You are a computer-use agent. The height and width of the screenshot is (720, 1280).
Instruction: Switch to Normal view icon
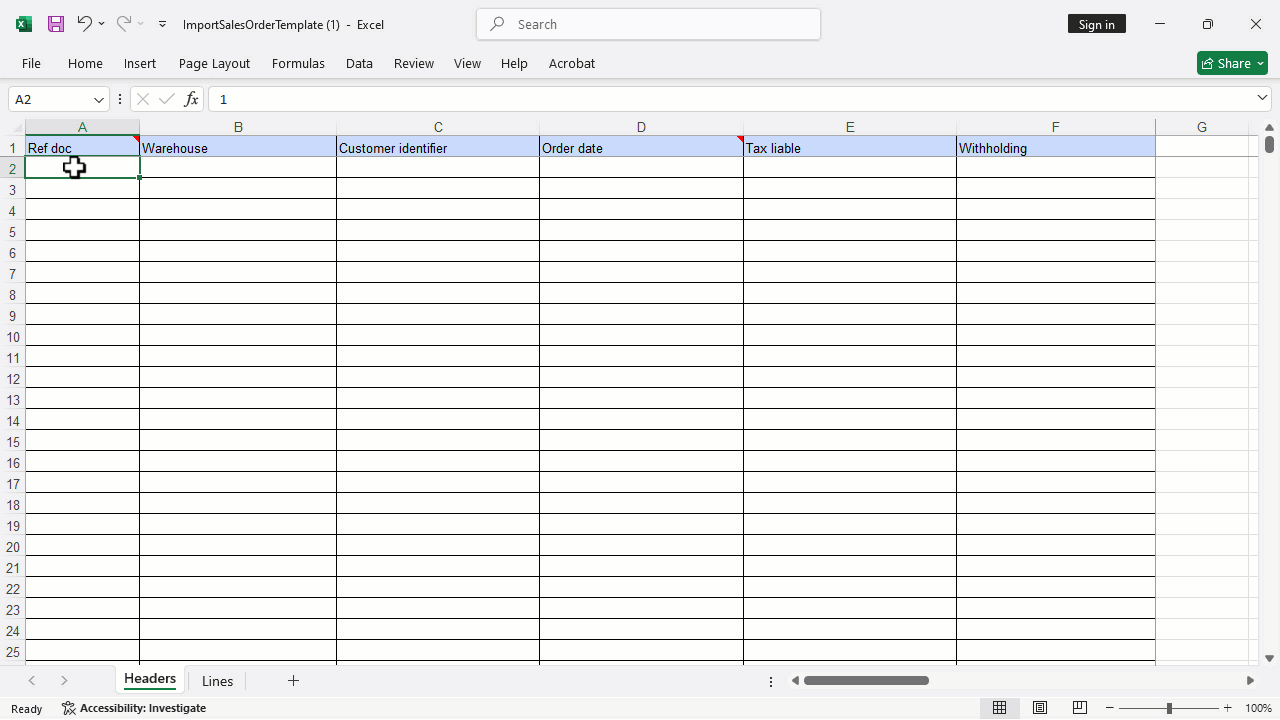point(999,708)
